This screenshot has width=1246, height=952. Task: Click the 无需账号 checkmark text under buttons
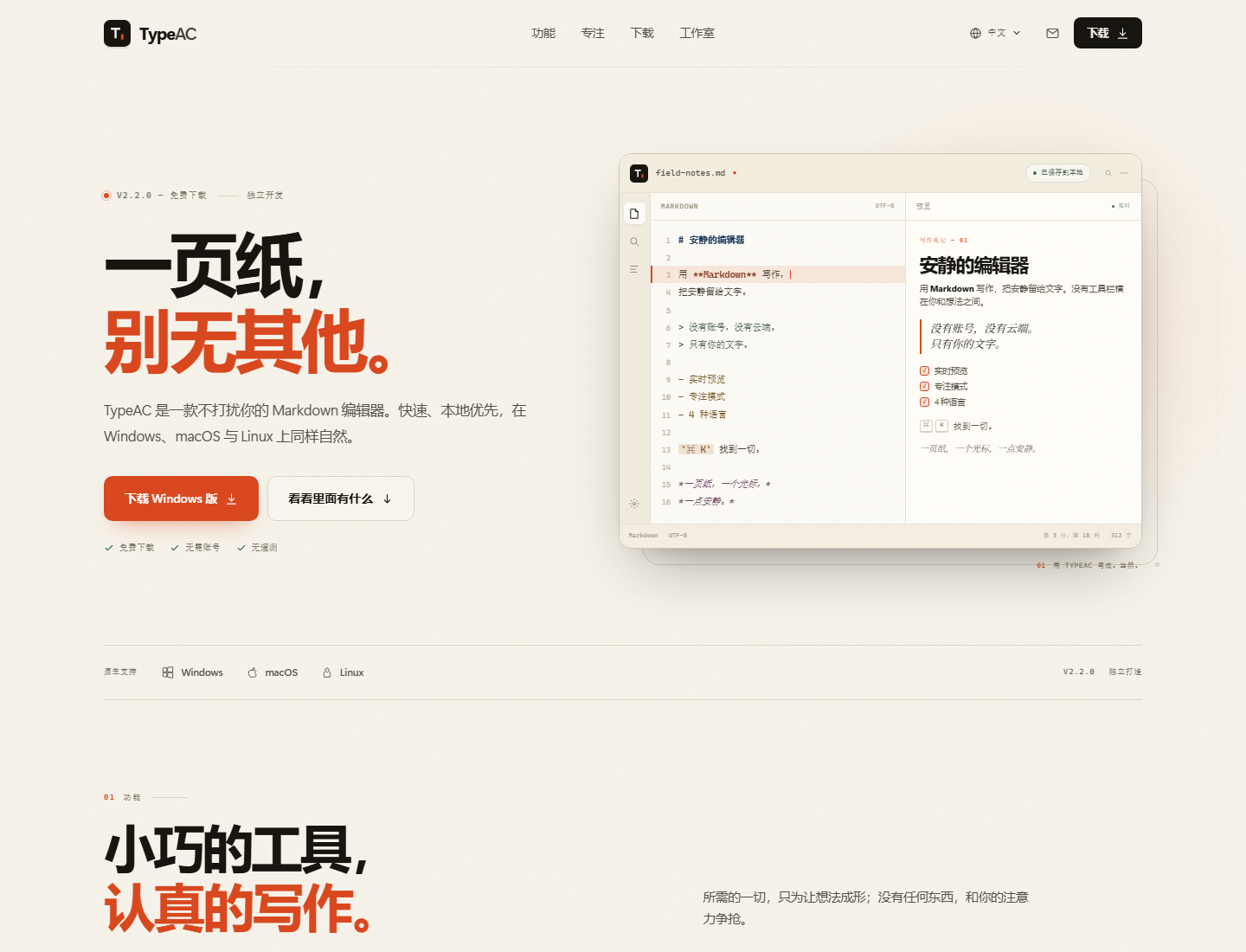pos(196,548)
